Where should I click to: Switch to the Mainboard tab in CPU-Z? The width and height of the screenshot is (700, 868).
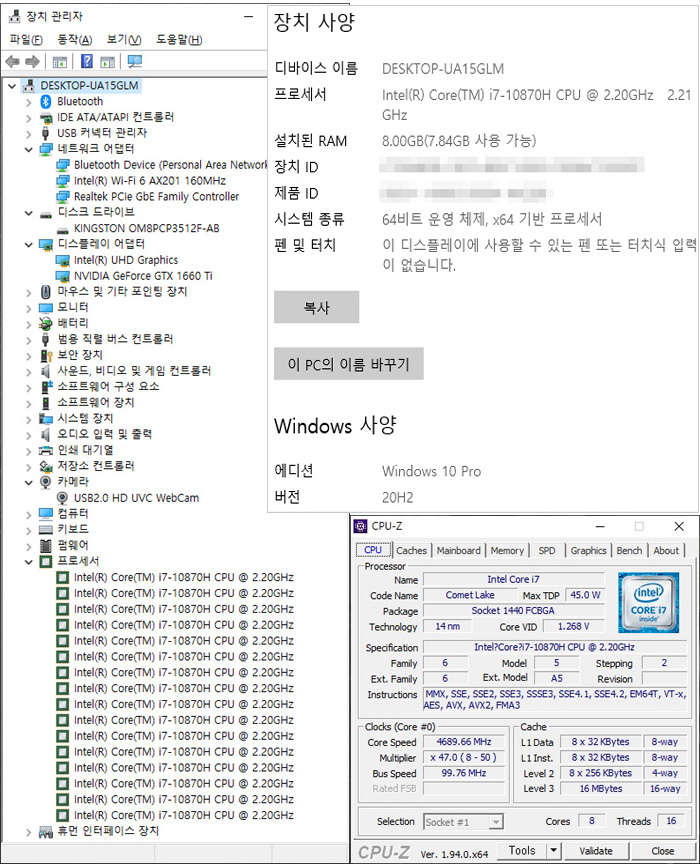(459, 551)
